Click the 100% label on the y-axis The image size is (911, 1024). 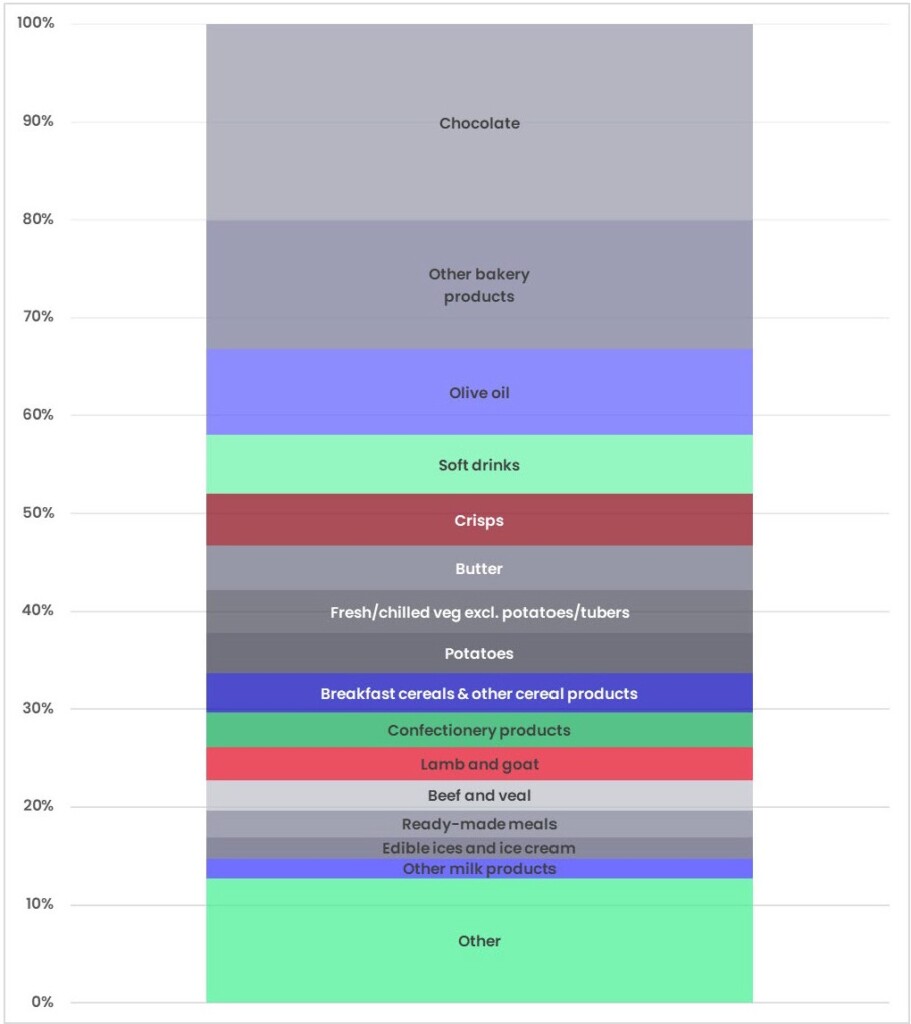[x=35, y=22]
